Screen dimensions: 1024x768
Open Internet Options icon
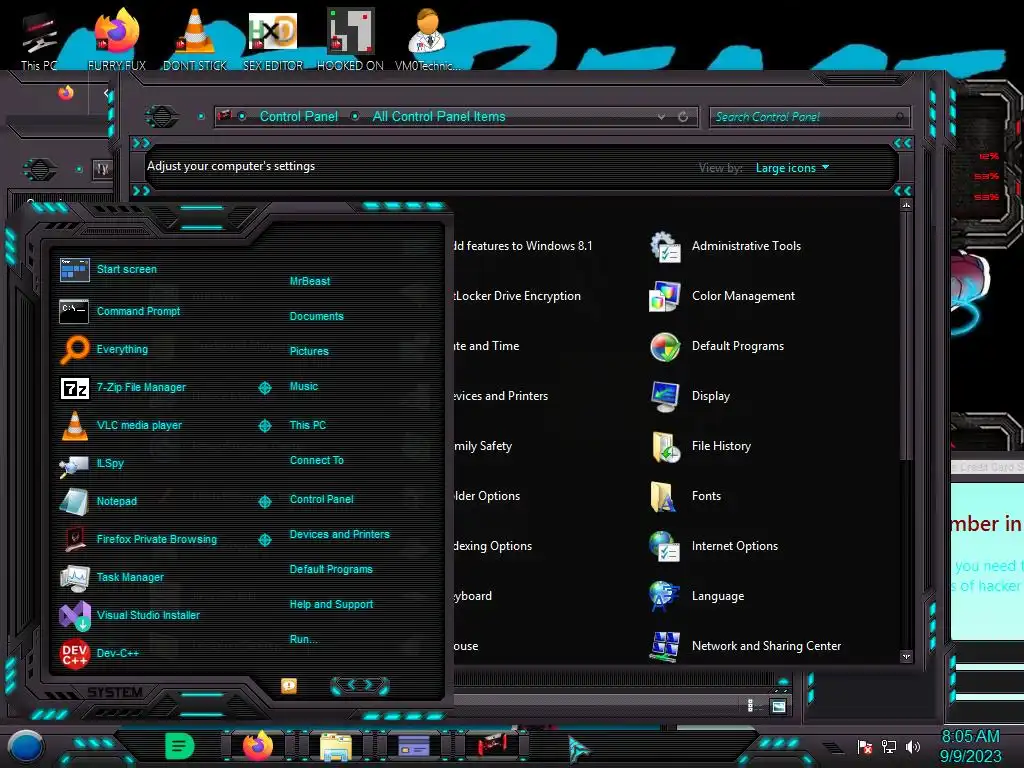tap(665, 547)
